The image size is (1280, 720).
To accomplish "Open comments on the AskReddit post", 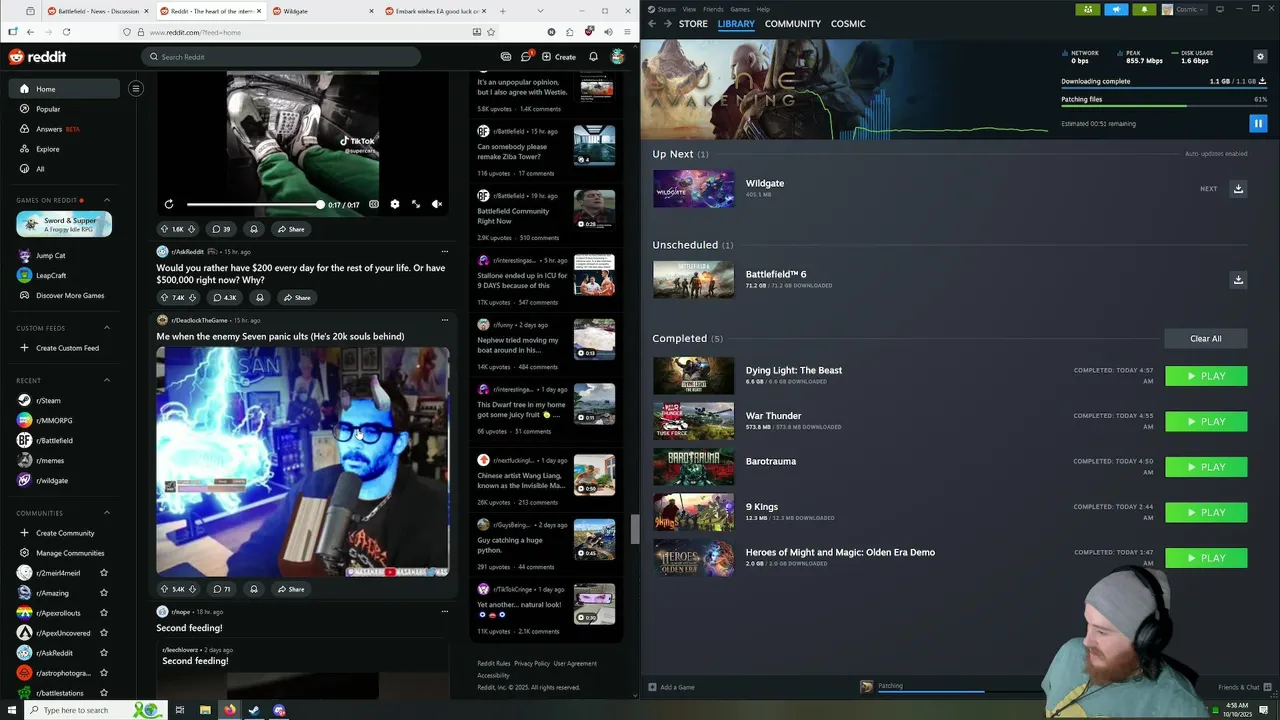I will [225, 297].
